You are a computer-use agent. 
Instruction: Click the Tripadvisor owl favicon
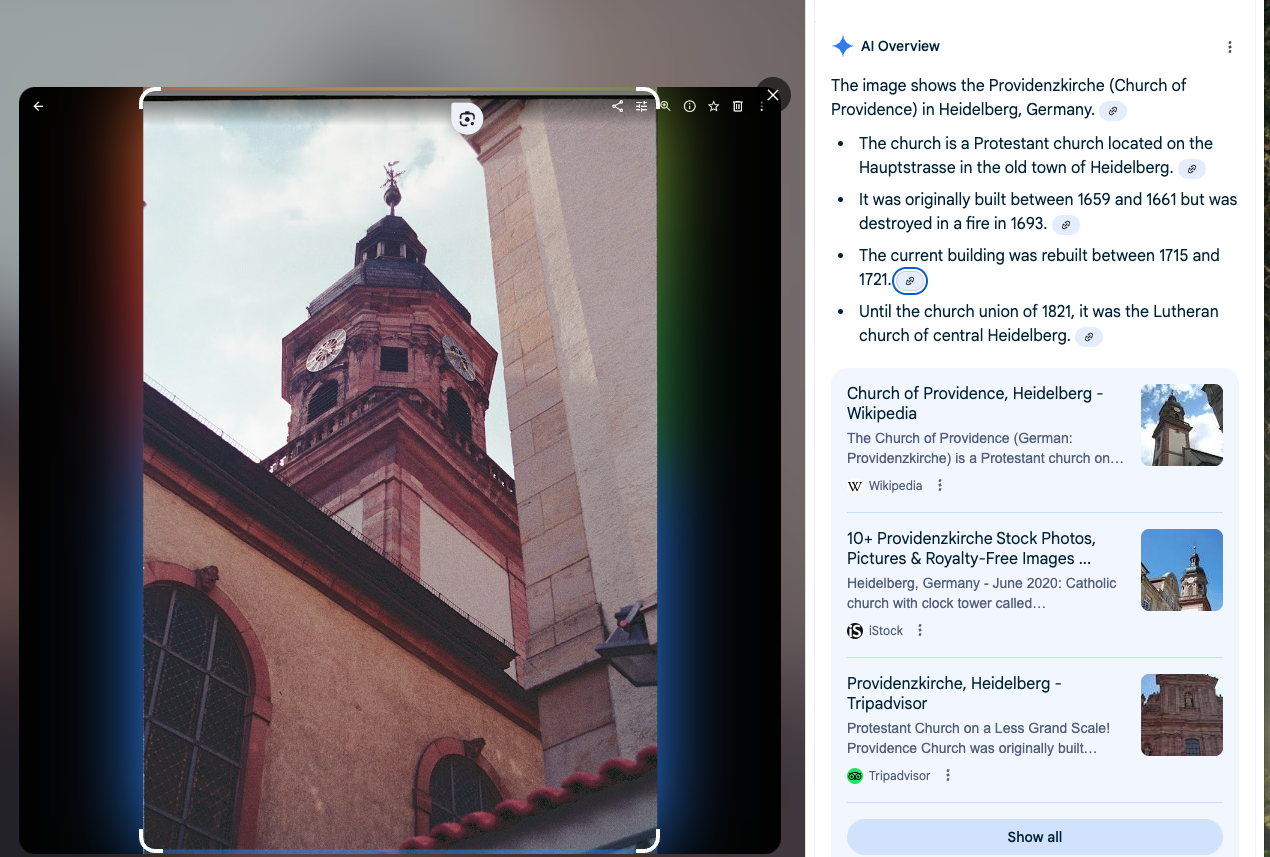click(x=855, y=776)
